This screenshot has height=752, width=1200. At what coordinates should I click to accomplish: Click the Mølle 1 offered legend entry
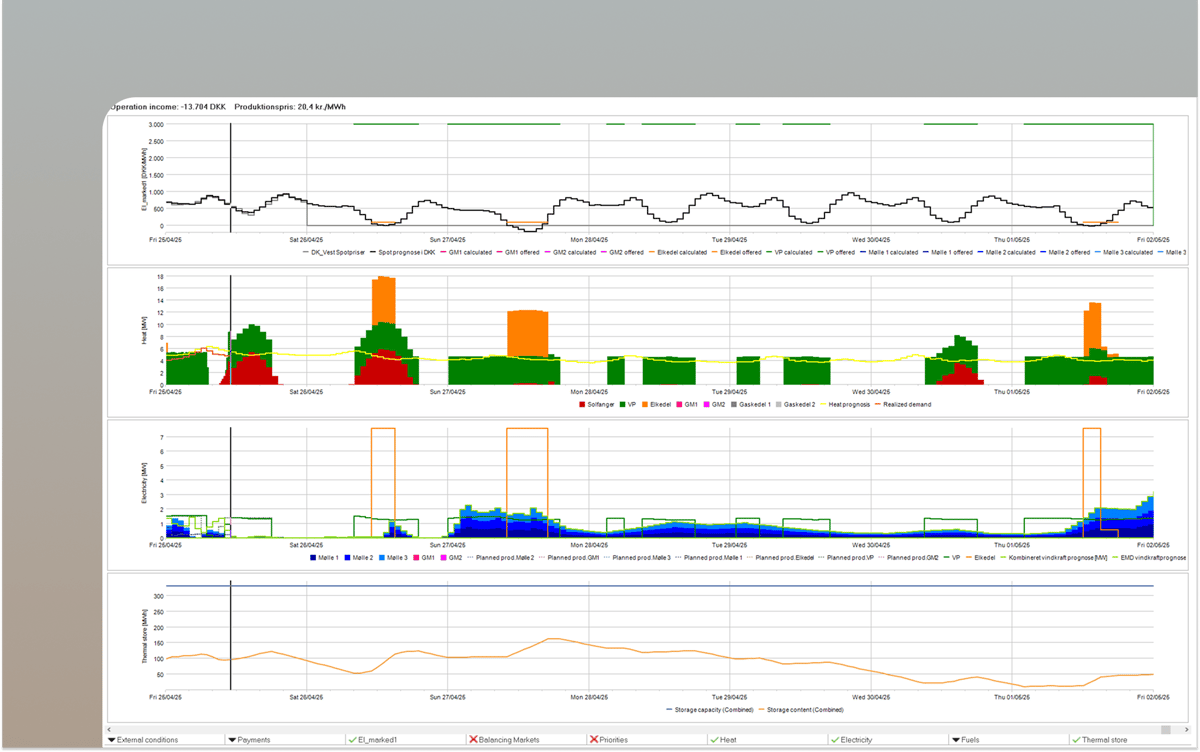pyautogui.click(x=946, y=252)
